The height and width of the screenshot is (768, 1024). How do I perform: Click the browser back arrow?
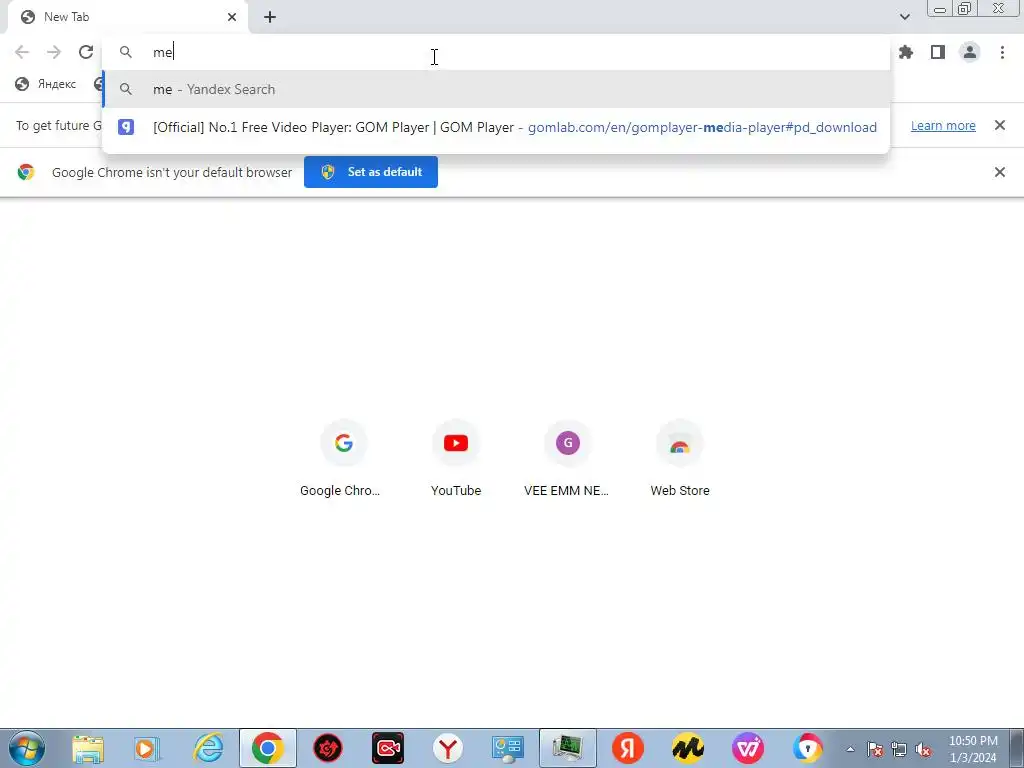tap(22, 52)
